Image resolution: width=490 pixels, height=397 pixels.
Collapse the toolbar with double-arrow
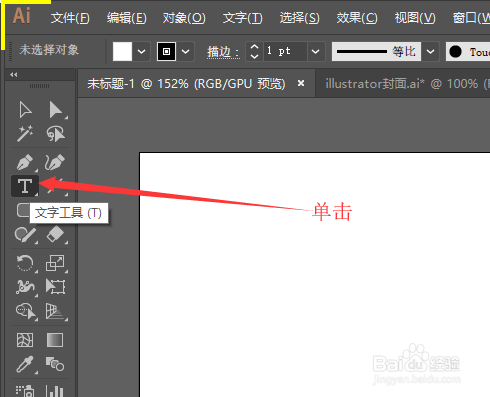(x=14, y=75)
